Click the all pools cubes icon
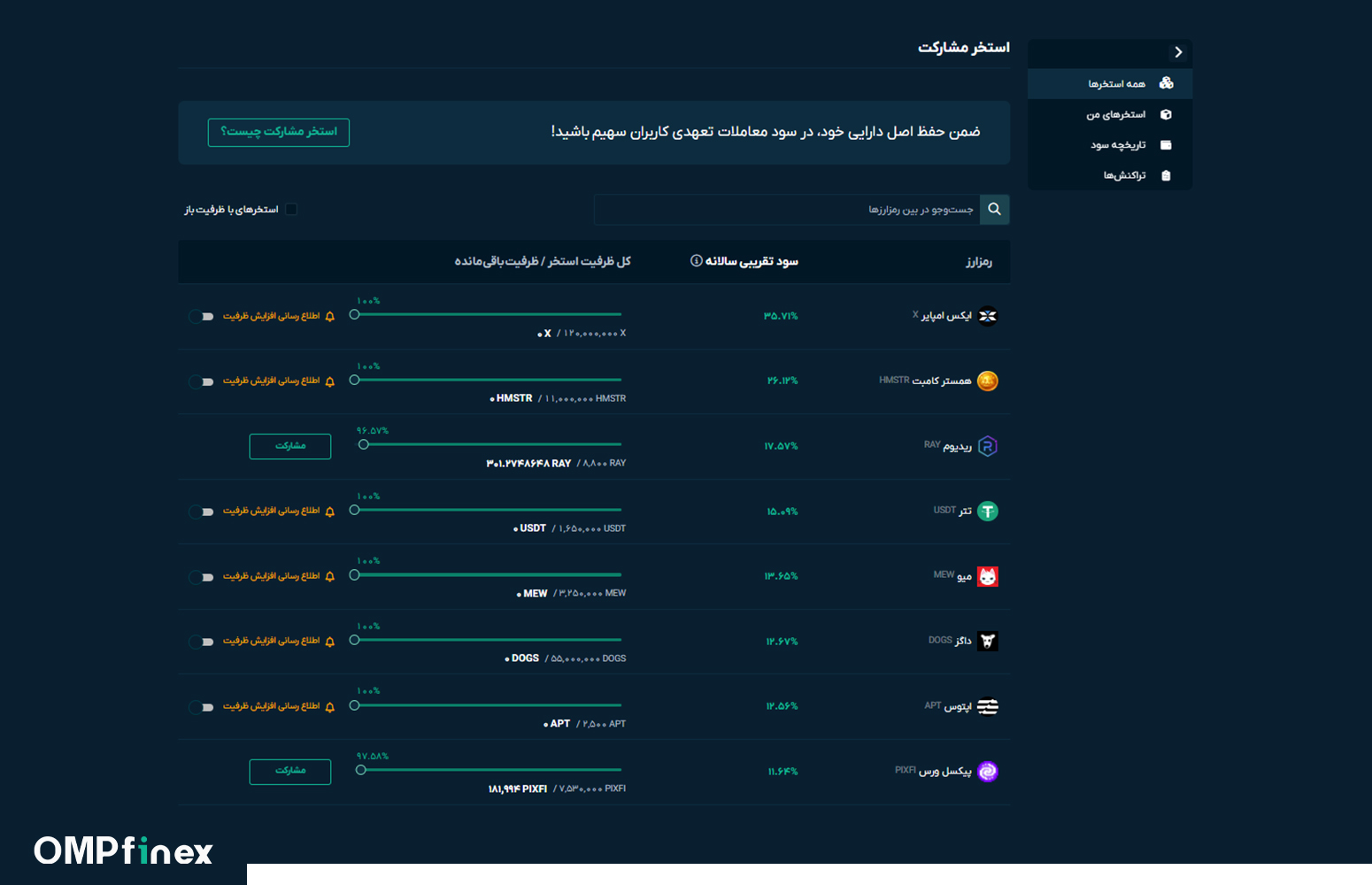1372x885 pixels. pos(1166,83)
